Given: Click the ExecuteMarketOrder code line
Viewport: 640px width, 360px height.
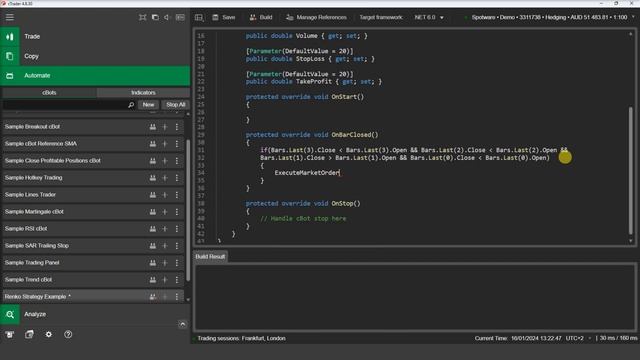Looking at the screenshot, I should click(307, 173).
